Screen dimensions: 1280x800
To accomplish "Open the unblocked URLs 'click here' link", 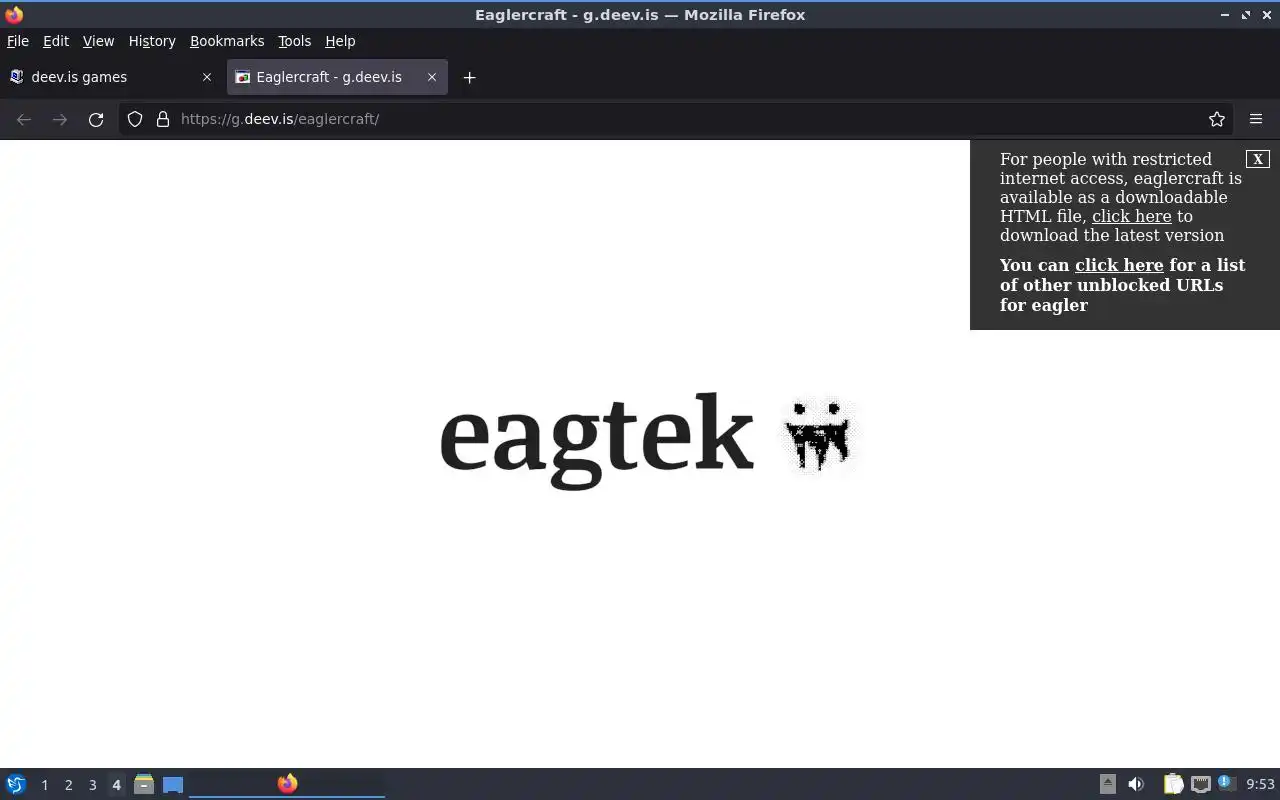I will [x=1119, y=265].
